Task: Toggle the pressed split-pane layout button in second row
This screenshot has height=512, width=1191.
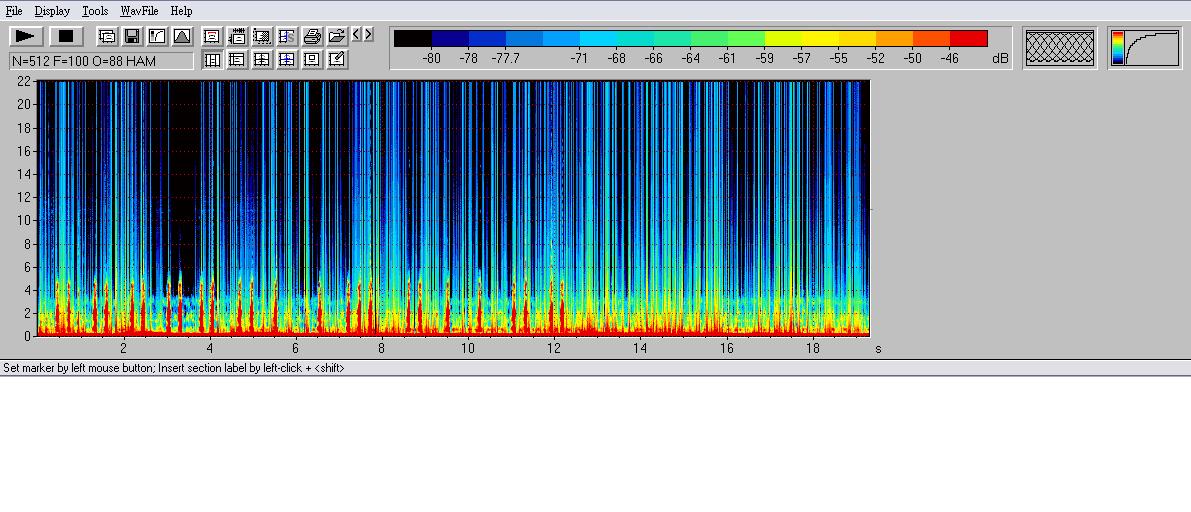Action: tap(212, 60)
